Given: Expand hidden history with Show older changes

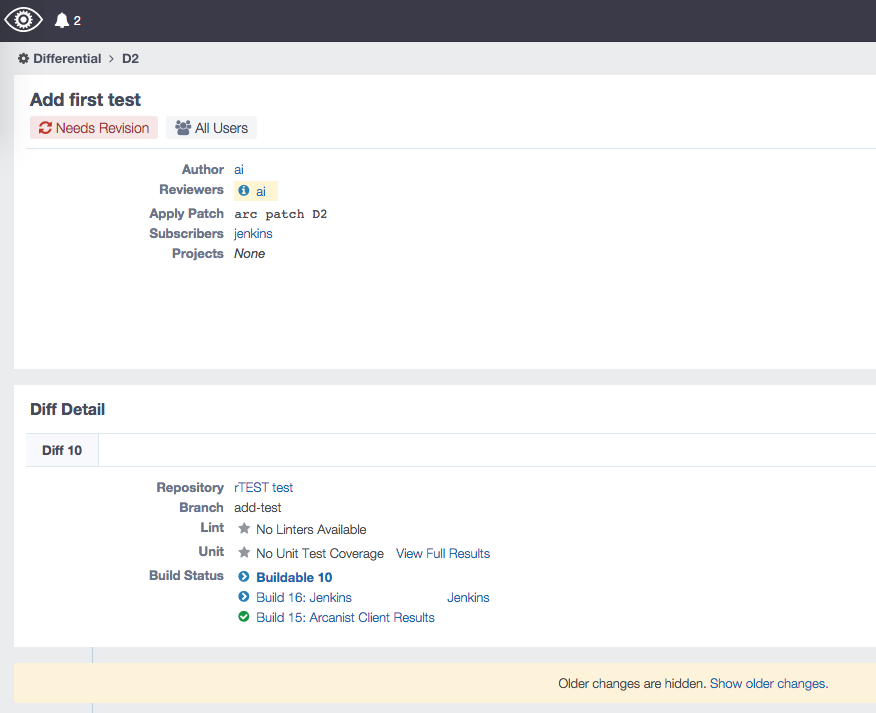Looking at the screenshot, I should [x=769, y=684].
